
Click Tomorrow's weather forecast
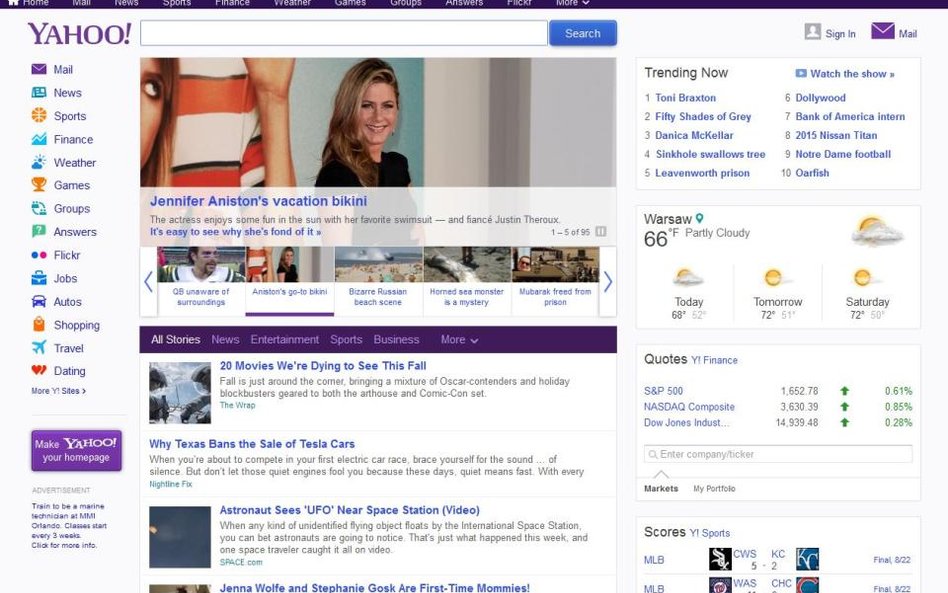click(x=778, y=293)
